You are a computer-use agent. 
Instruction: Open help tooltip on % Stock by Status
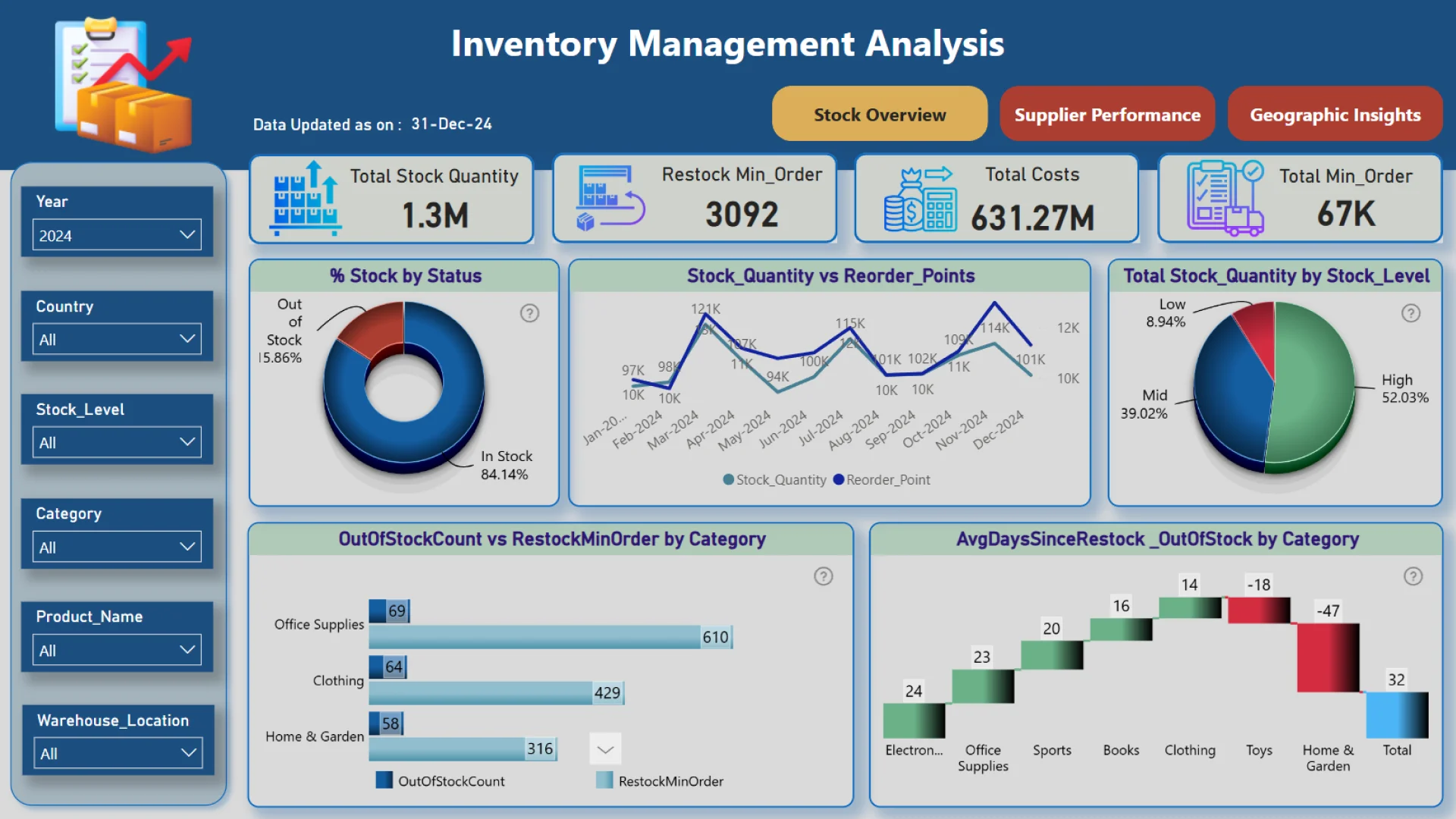(x=529, y=313)
